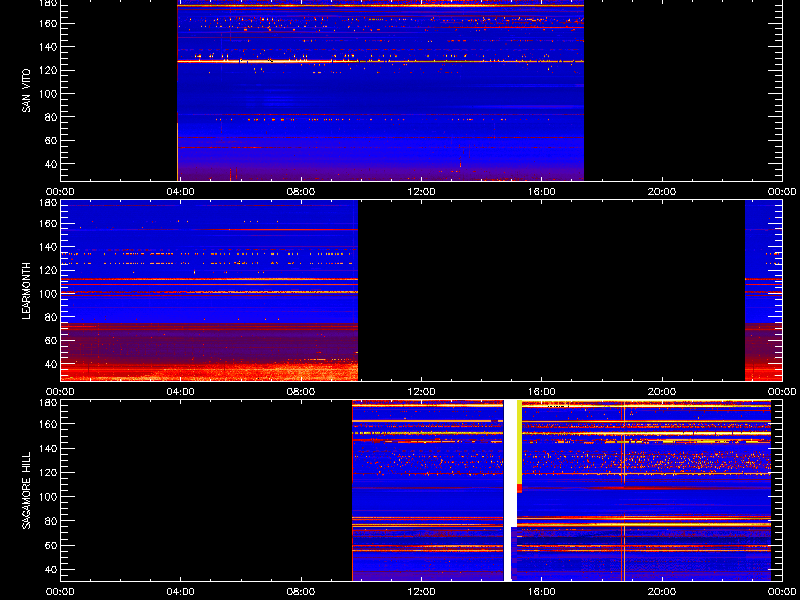Pick the 40 label on Sagamore Hill axis
Screen dimensions: 800x600
[x=51, y=569]
